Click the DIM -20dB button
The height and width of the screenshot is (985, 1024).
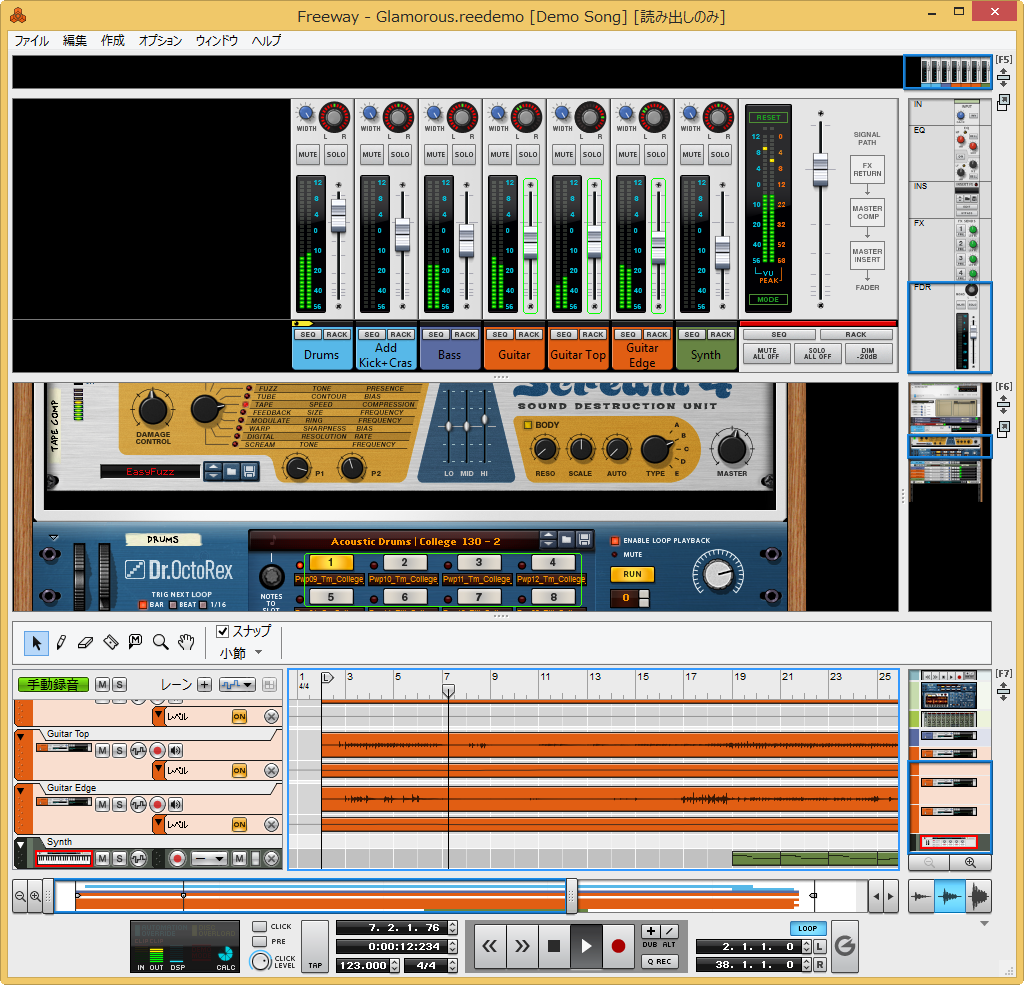click(867, 353)
